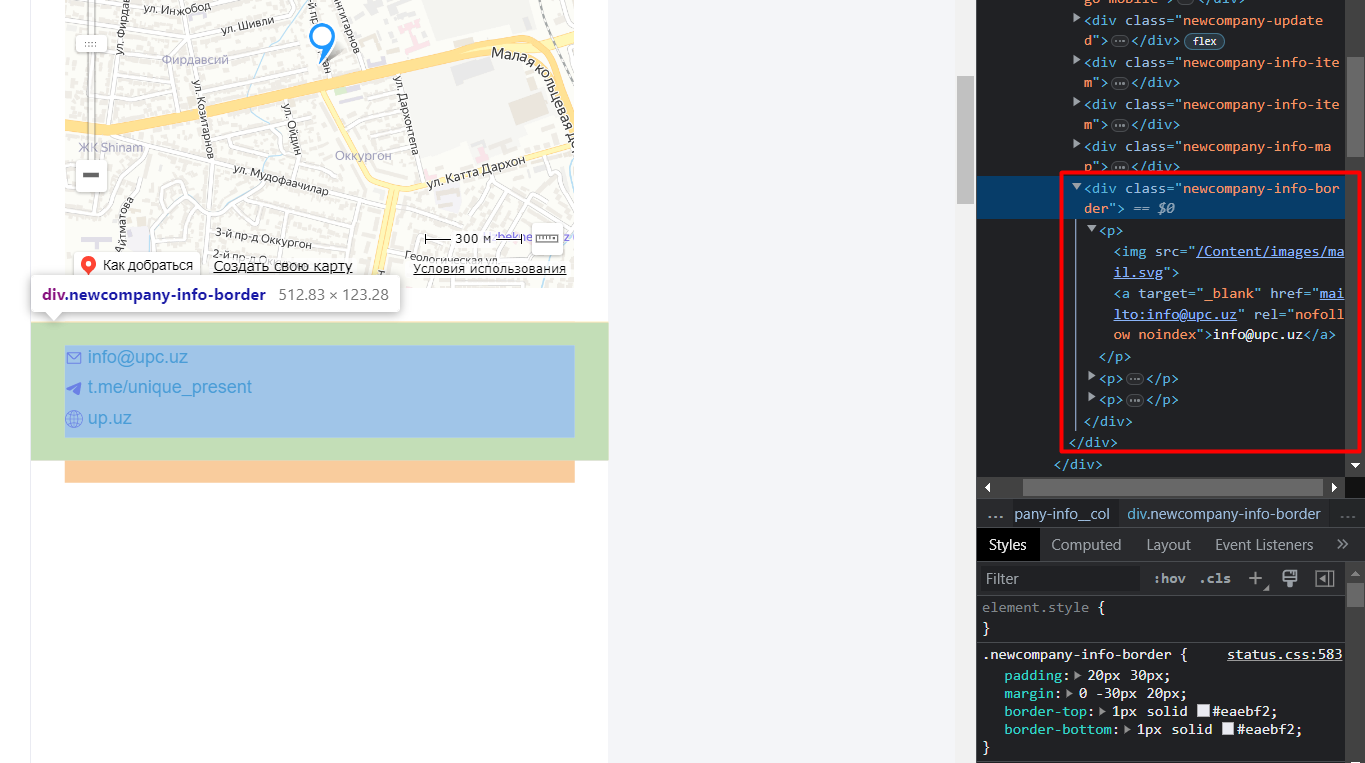Screen dimensions: 1365x763
Task: Switch to the Styles tab
Action: [1008, 545]
